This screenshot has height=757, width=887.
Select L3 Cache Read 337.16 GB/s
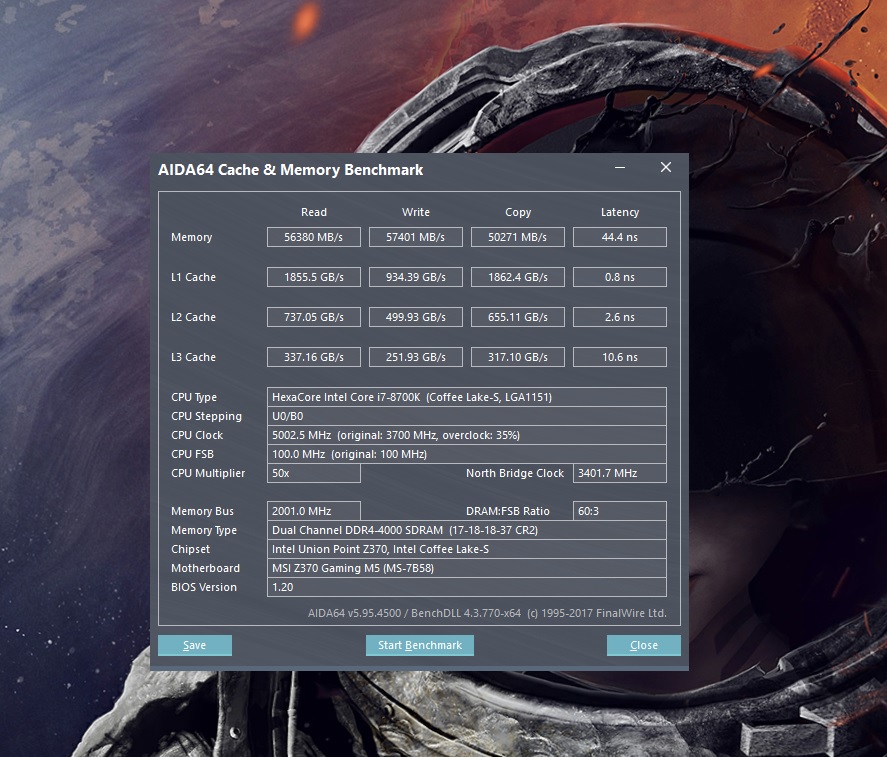point(313,357)
